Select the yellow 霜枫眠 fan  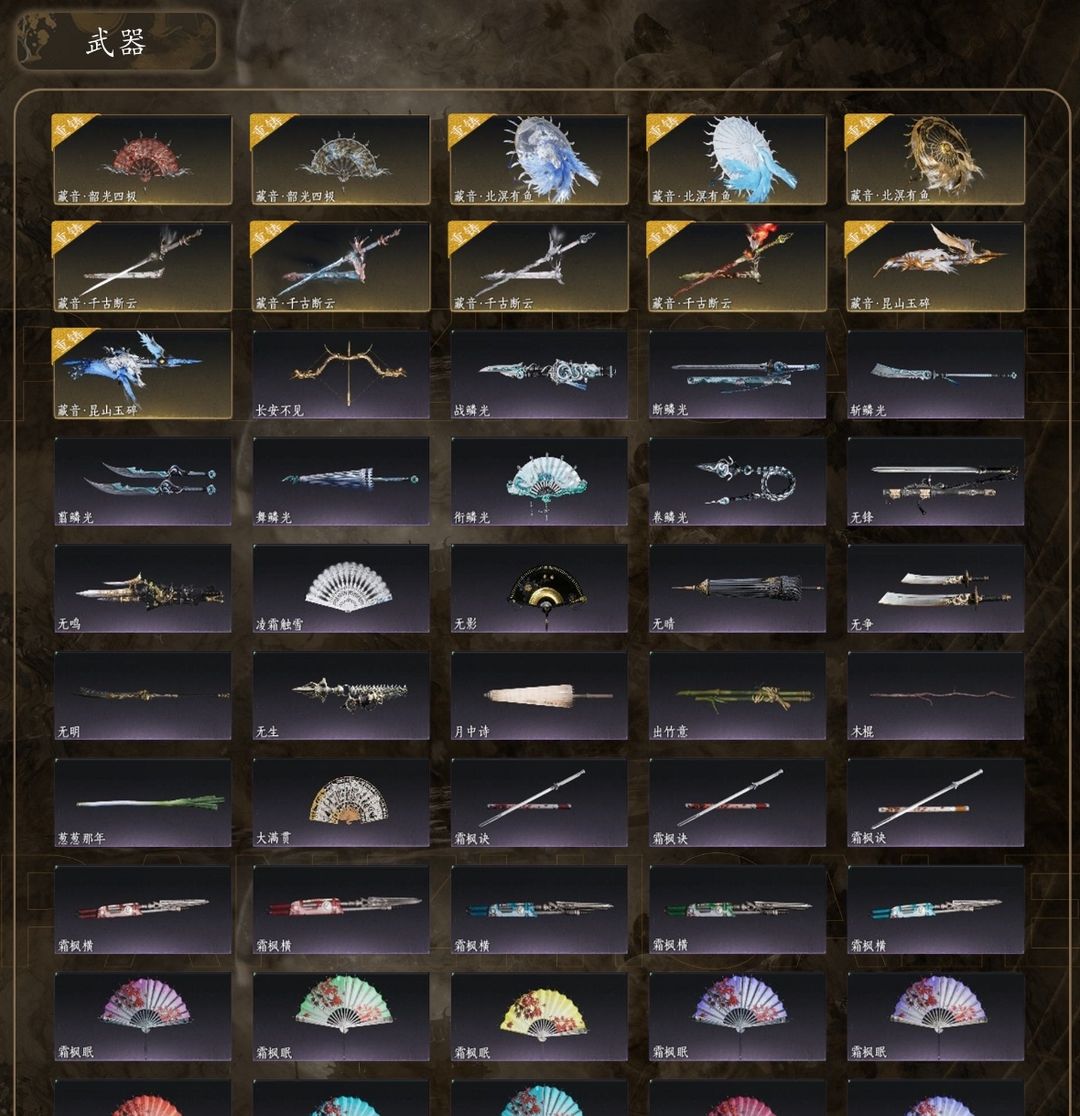tap(539, 1017)
